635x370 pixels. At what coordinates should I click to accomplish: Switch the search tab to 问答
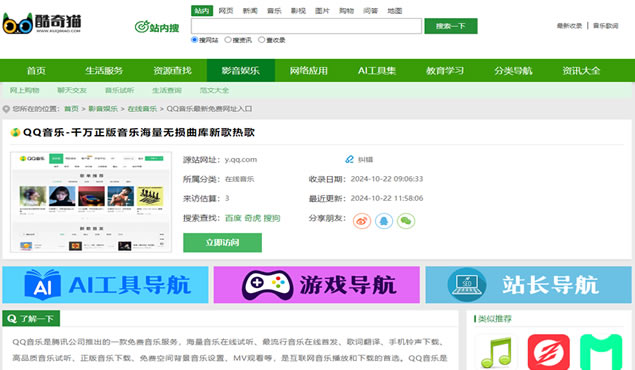pyautogui.click(x=371, y=11)
